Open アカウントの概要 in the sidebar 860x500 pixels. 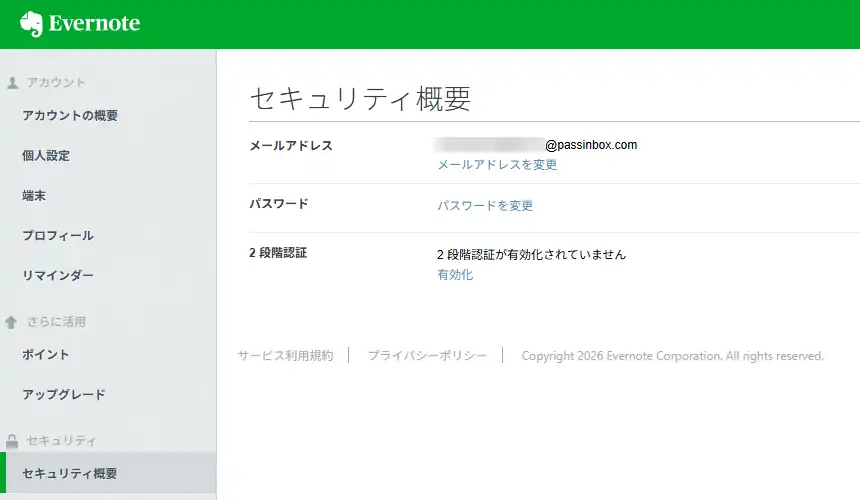tap(70, 116)
